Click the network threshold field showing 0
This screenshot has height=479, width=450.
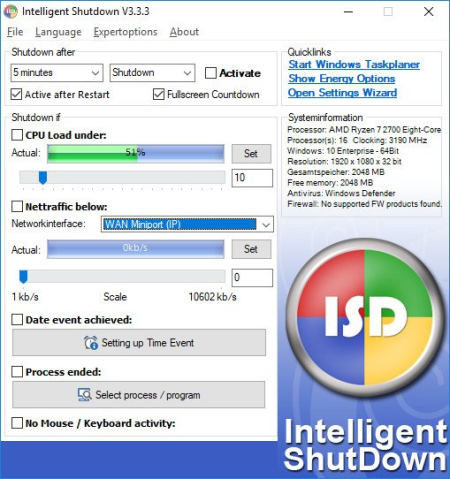click(252, 277)
